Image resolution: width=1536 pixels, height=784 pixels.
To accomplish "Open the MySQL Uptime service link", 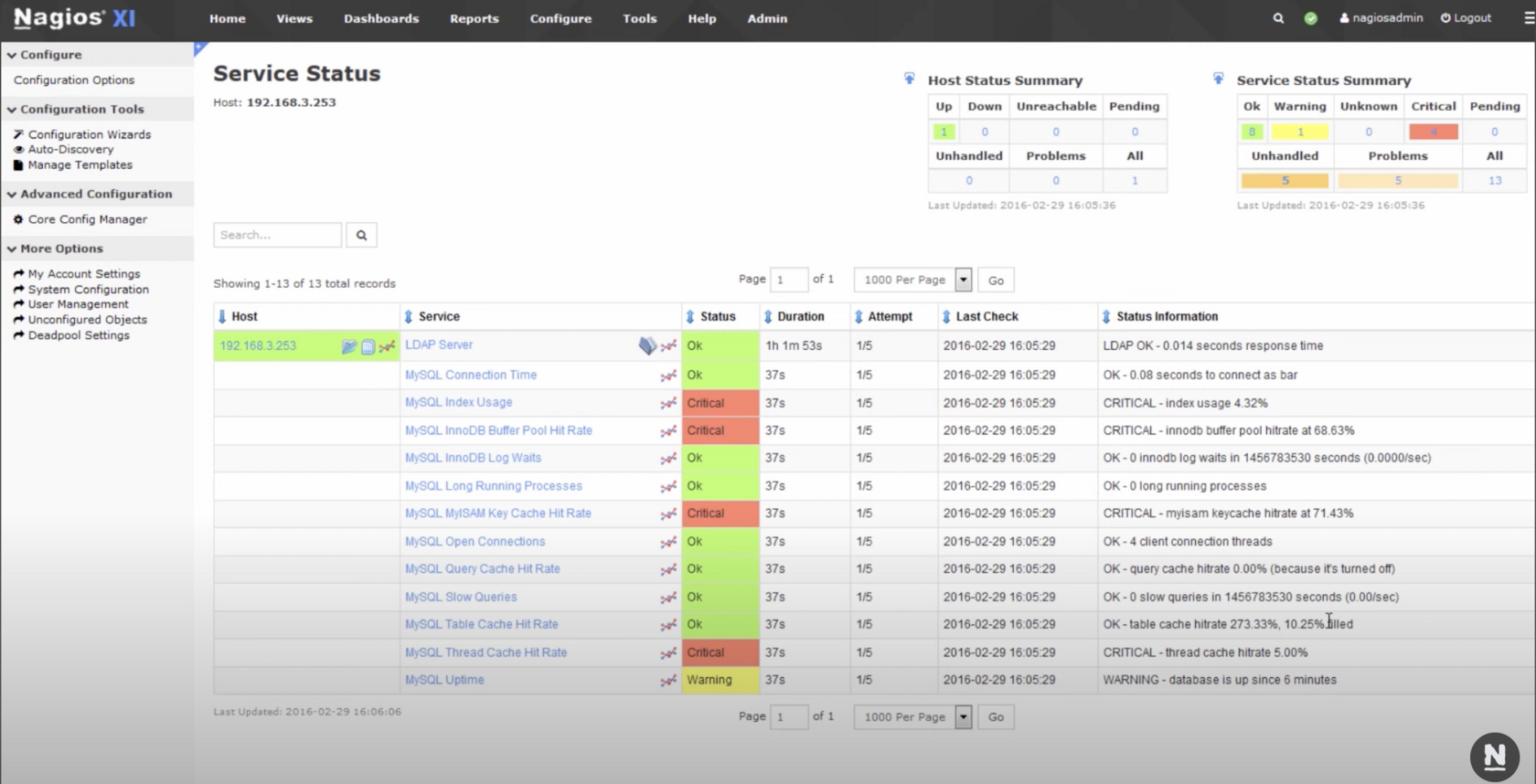I will [444, 680].
